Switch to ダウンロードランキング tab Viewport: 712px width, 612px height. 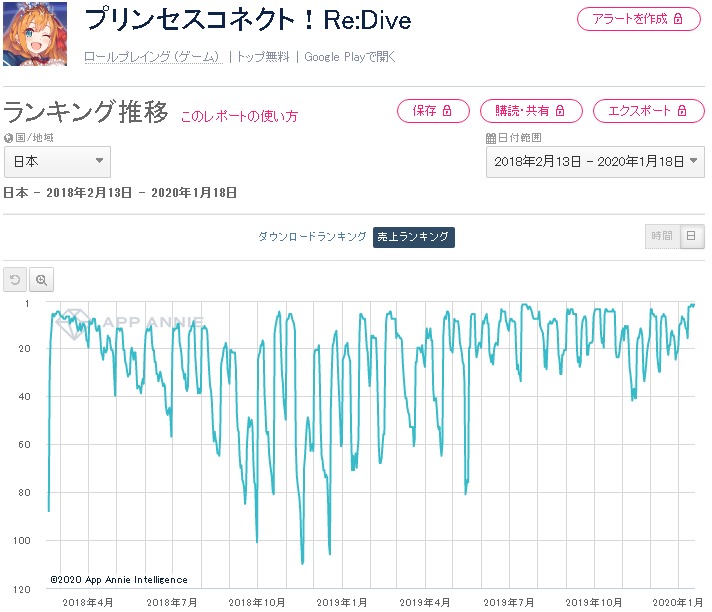coord(312,237)
